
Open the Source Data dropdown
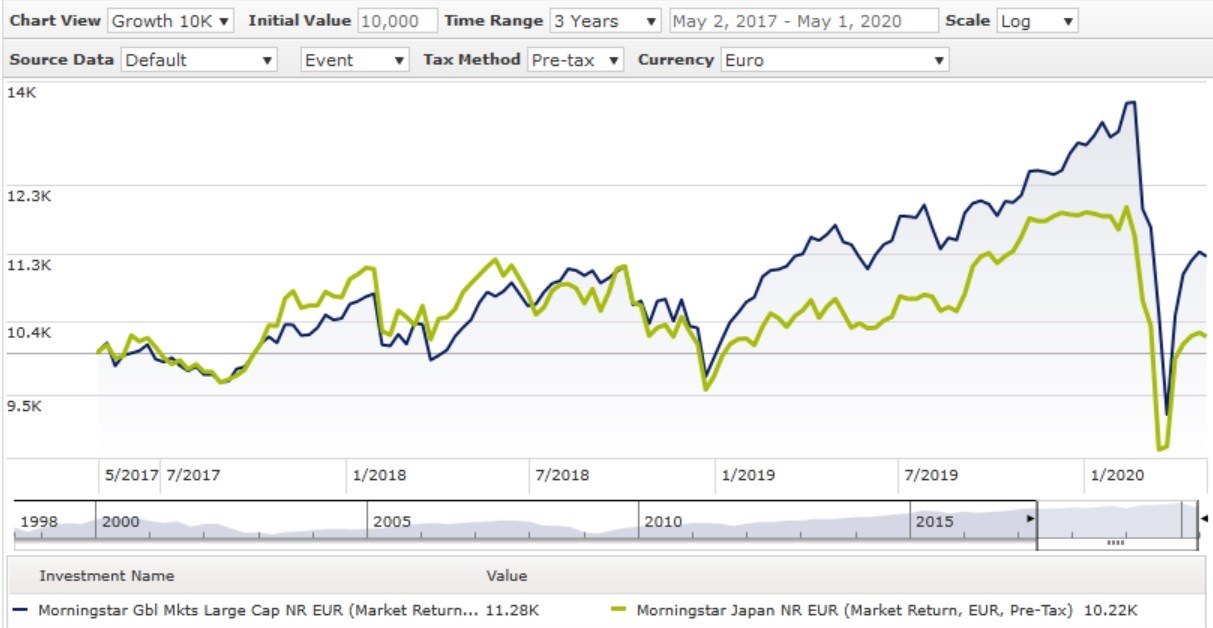pyautogui.click(x=199, y=60)
